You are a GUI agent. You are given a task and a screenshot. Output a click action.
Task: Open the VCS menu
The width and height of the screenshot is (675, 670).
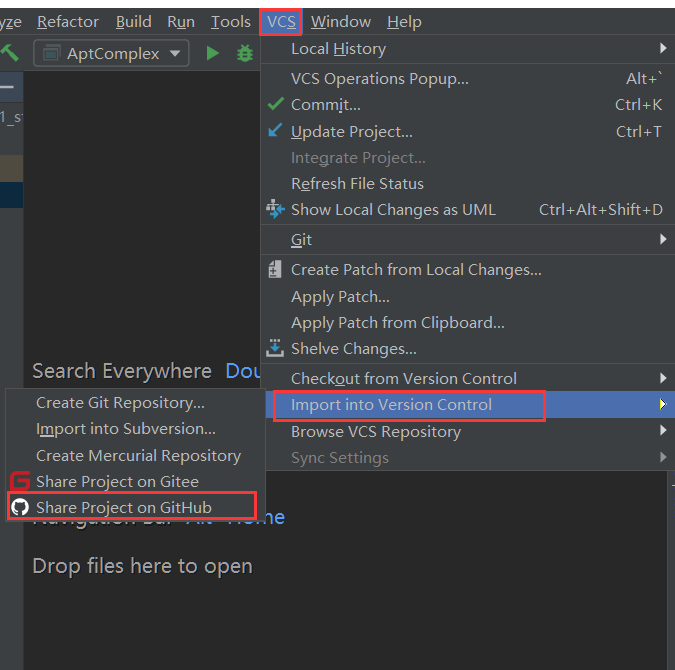(x=281, y=22)
